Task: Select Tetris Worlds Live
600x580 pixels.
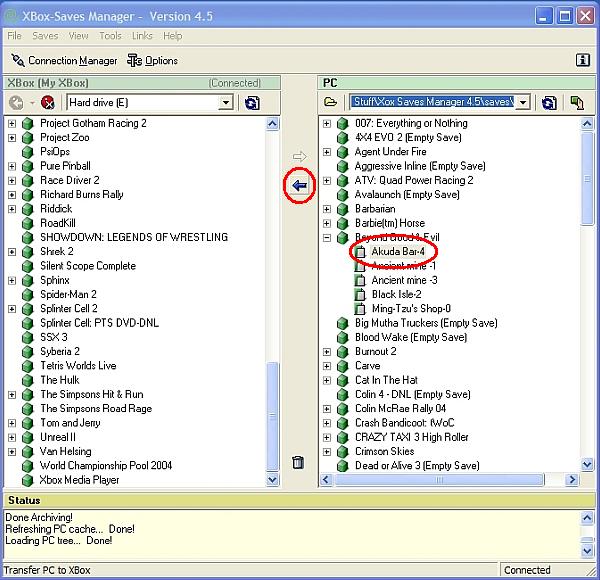Action: (78, 366)
